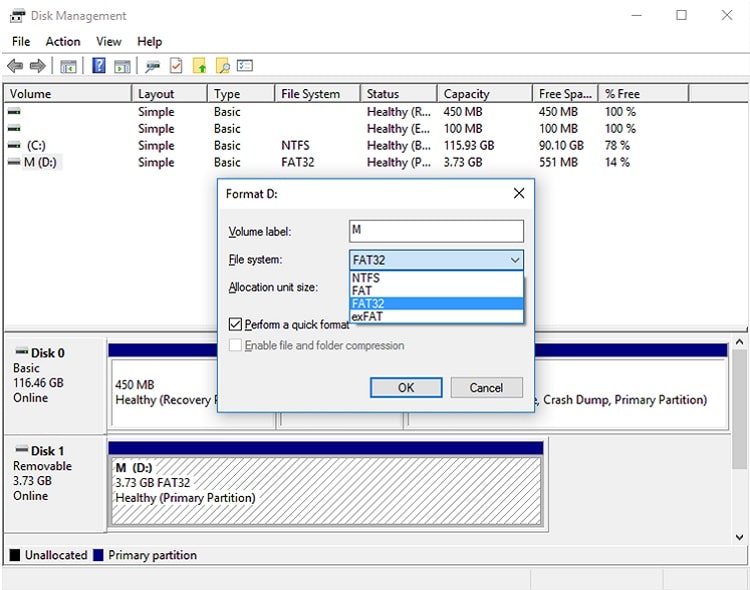Click the magnifying glass toolbar icon

(x=222, y=66)
